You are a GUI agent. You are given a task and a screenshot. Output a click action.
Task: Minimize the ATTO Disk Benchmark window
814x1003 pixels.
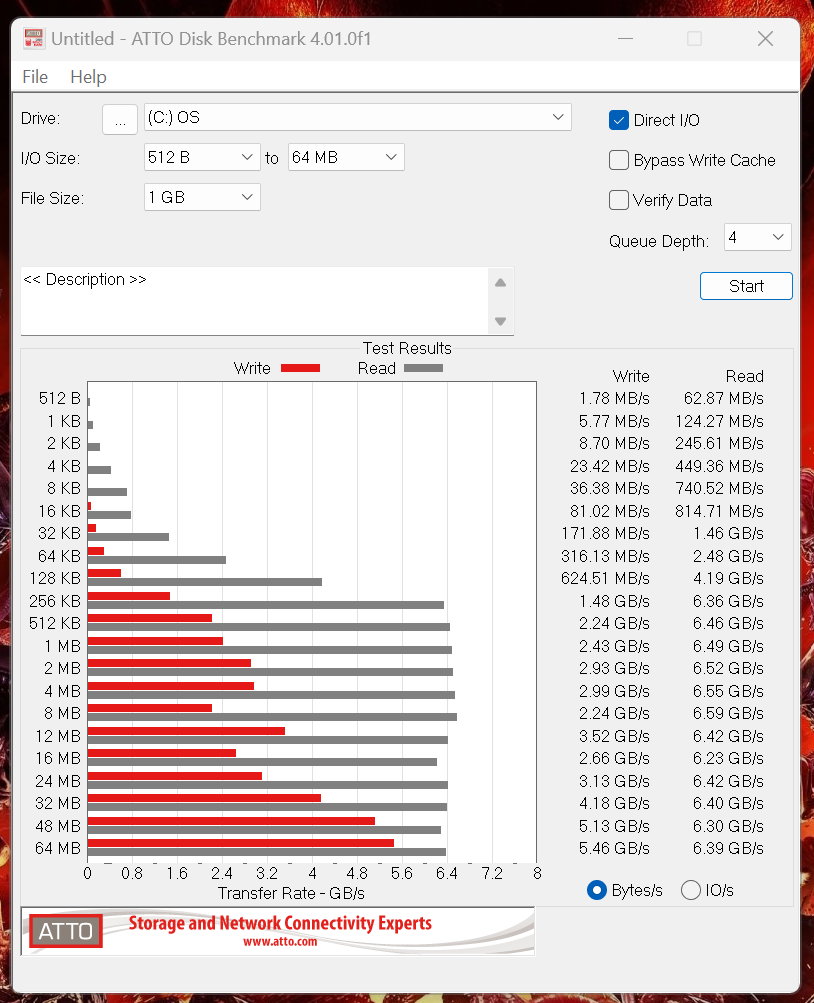pyautogui.click(x=625, y=39)
